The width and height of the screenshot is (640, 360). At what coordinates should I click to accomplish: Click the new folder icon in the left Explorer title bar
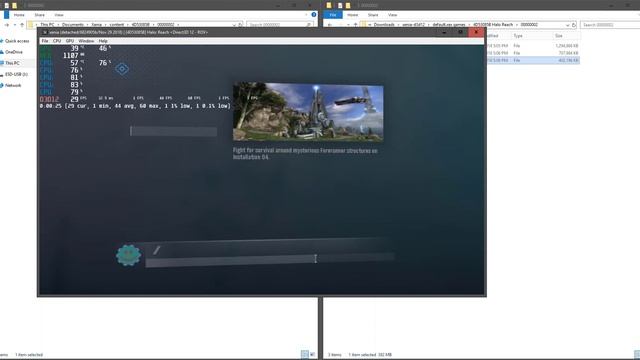15,5
